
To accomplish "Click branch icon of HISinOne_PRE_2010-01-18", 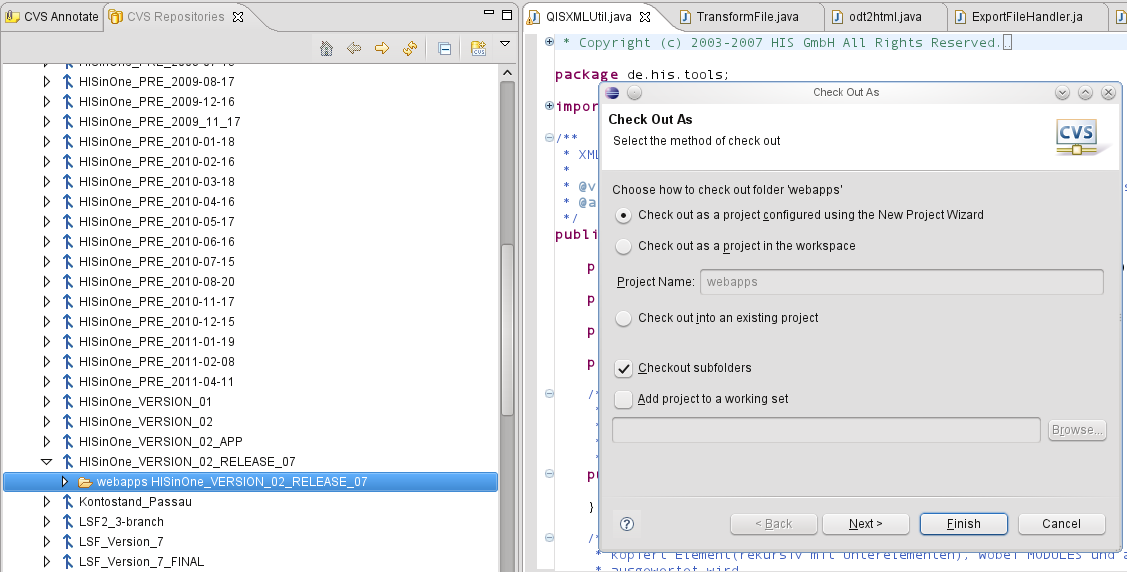I will tap(68, 142).
